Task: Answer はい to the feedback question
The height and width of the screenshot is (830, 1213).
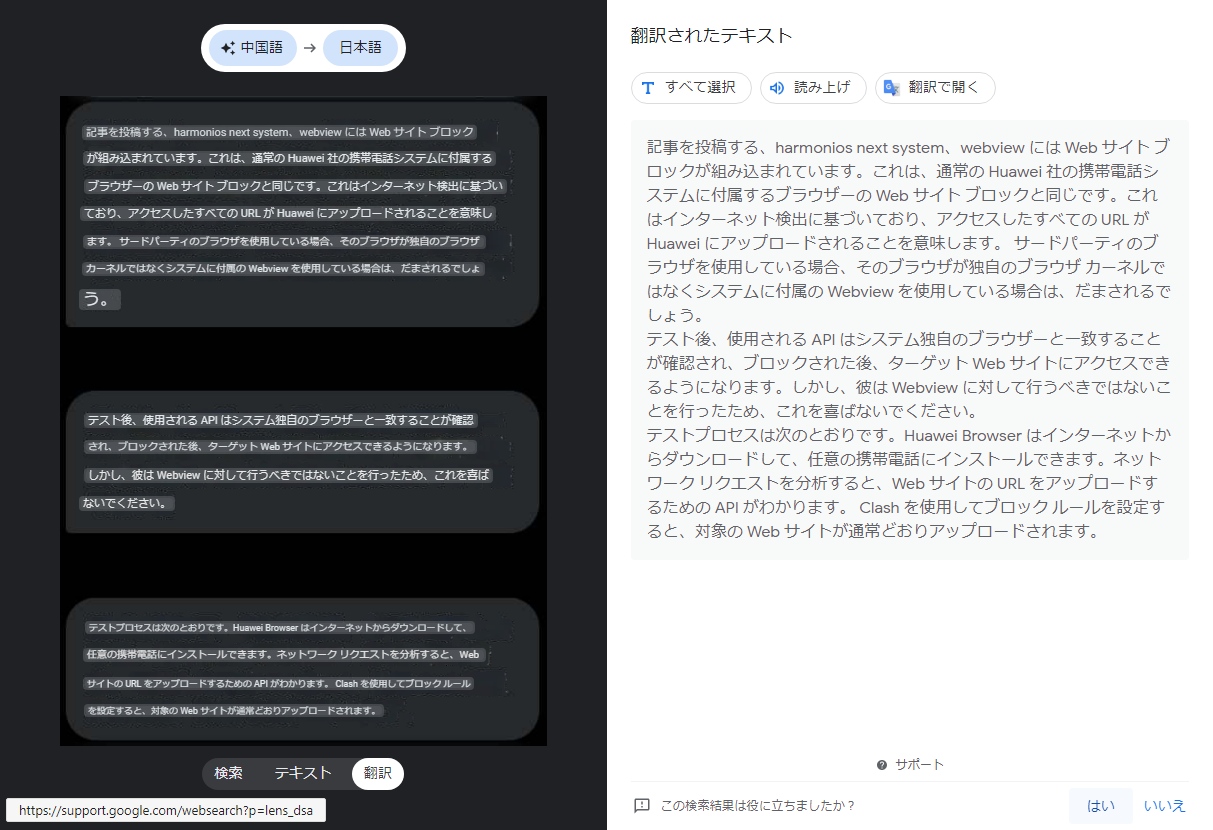Action: tap(1101, 806)
